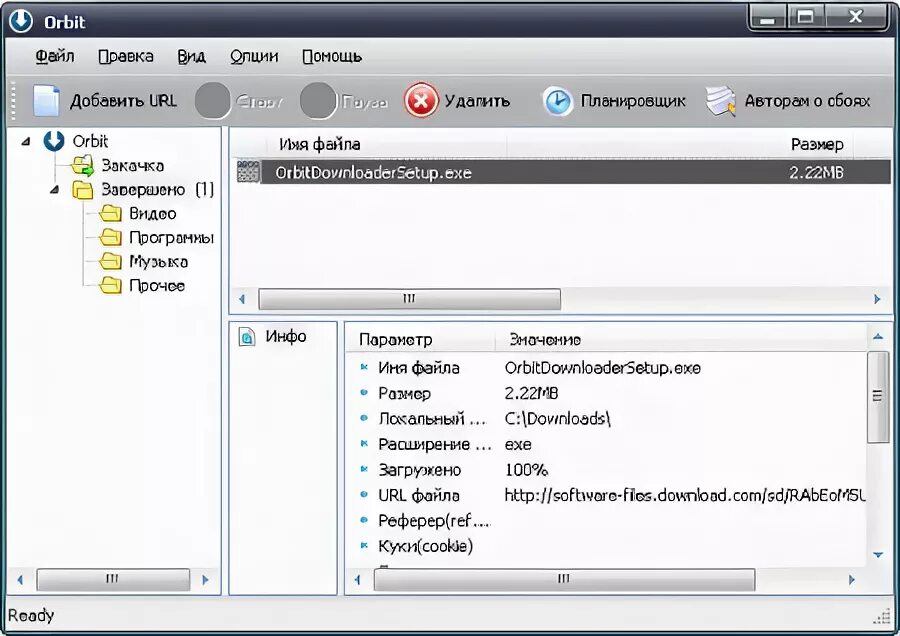Screen dimensions: 900x636
Task: Select the Видео tree item
Action: point(153,214)
